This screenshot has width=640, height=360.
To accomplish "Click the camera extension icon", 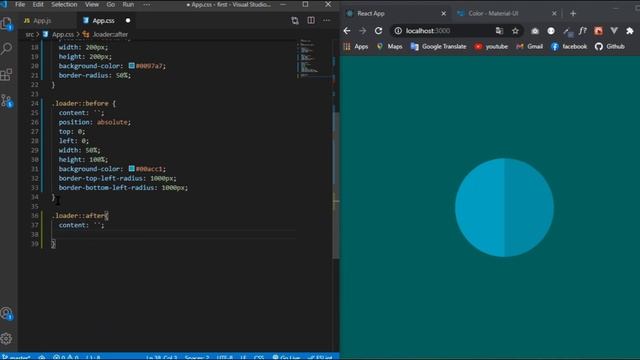I will tap(535, 31).
